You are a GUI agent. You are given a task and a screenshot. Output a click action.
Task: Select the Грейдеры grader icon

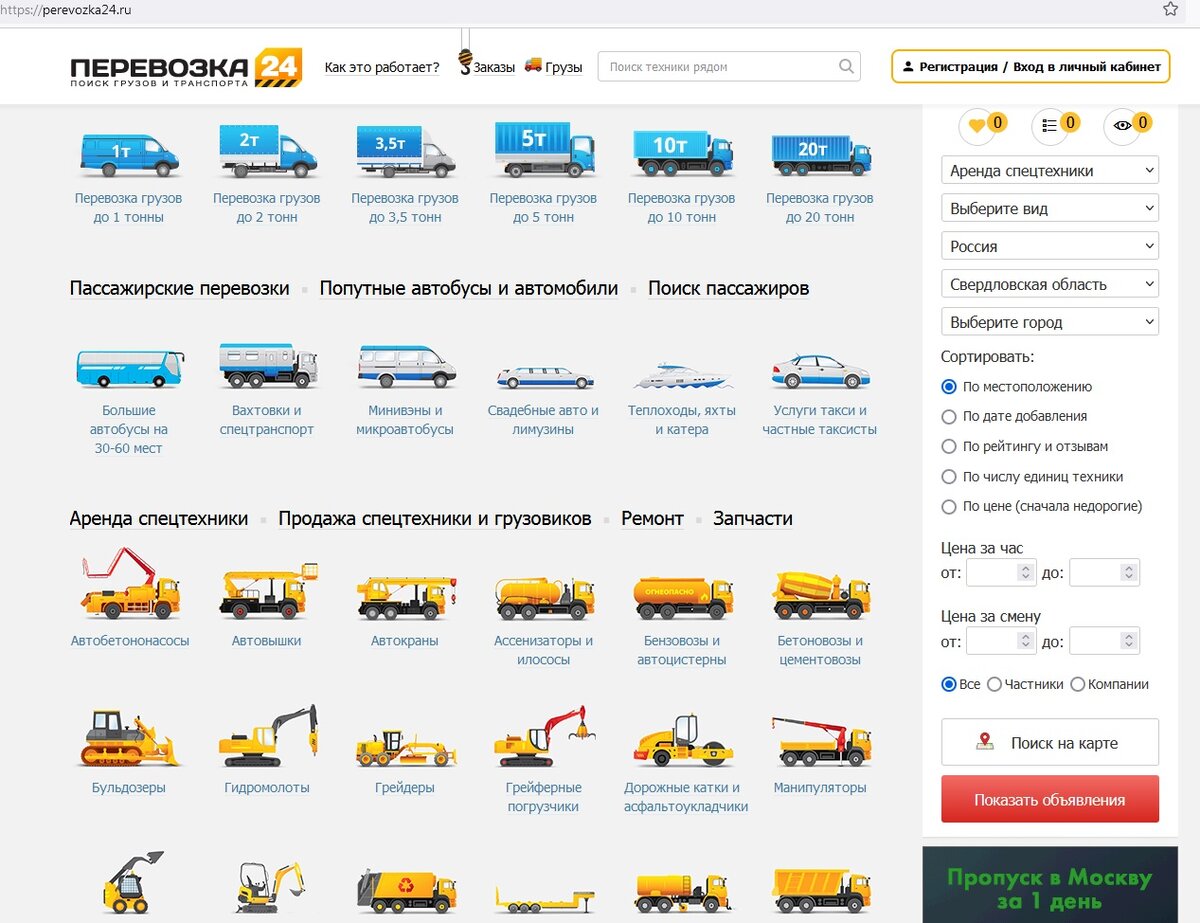point(406,748)
